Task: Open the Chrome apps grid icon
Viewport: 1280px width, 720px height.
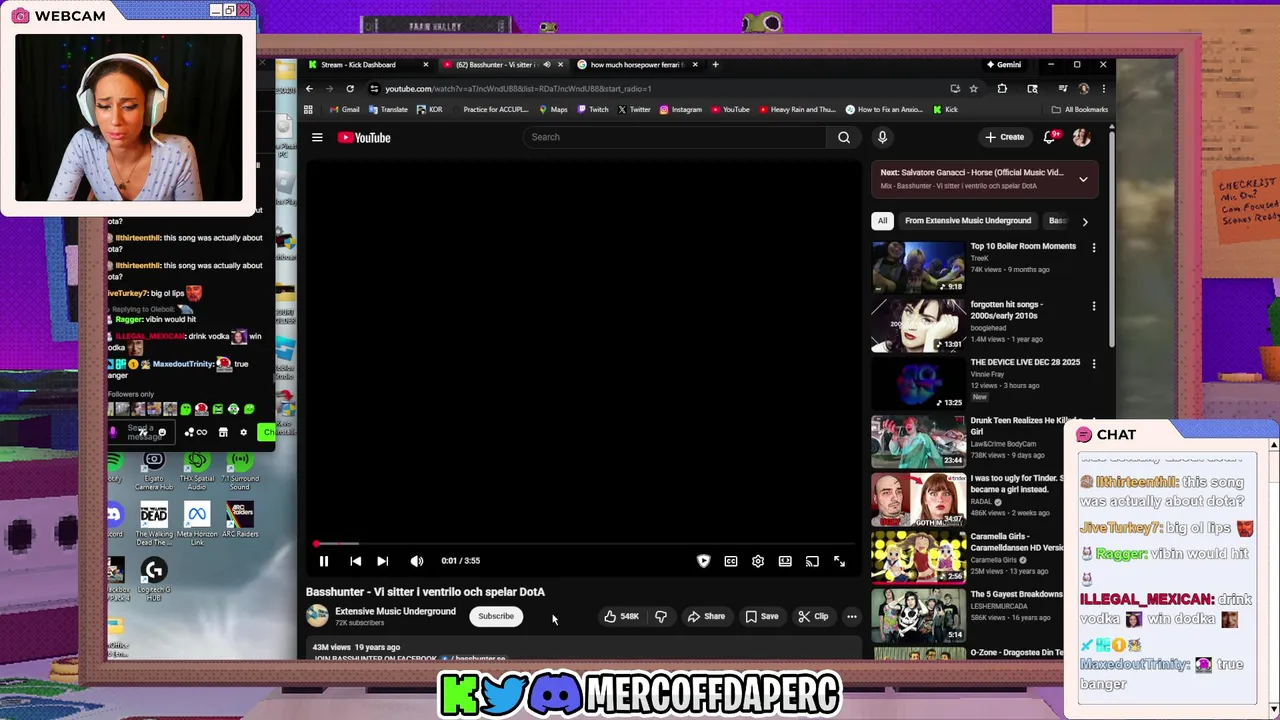Action: pyautogui.click(x=309, y=109)
